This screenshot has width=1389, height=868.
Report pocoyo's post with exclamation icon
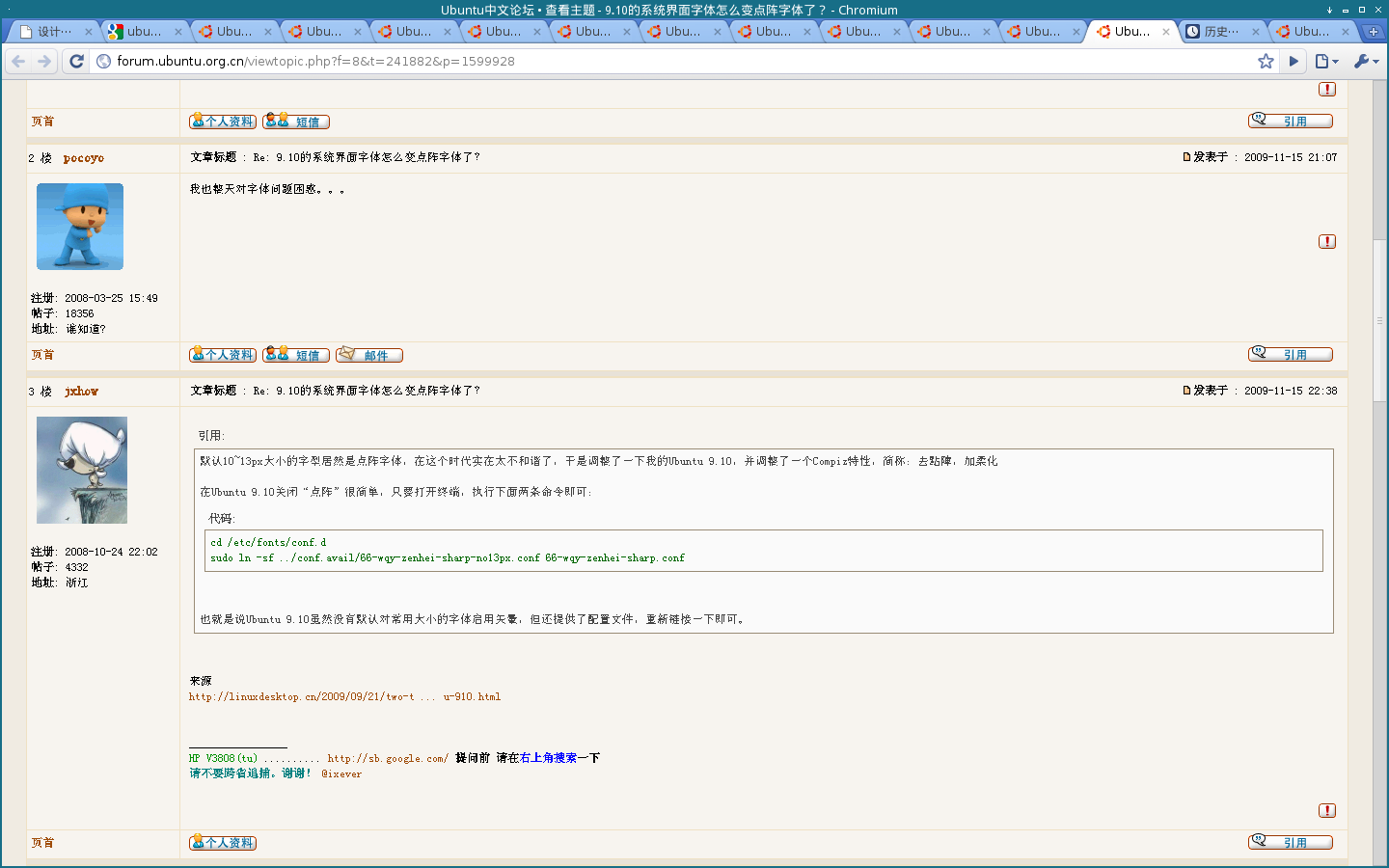pyautogui.click(x=1327, y=241)
